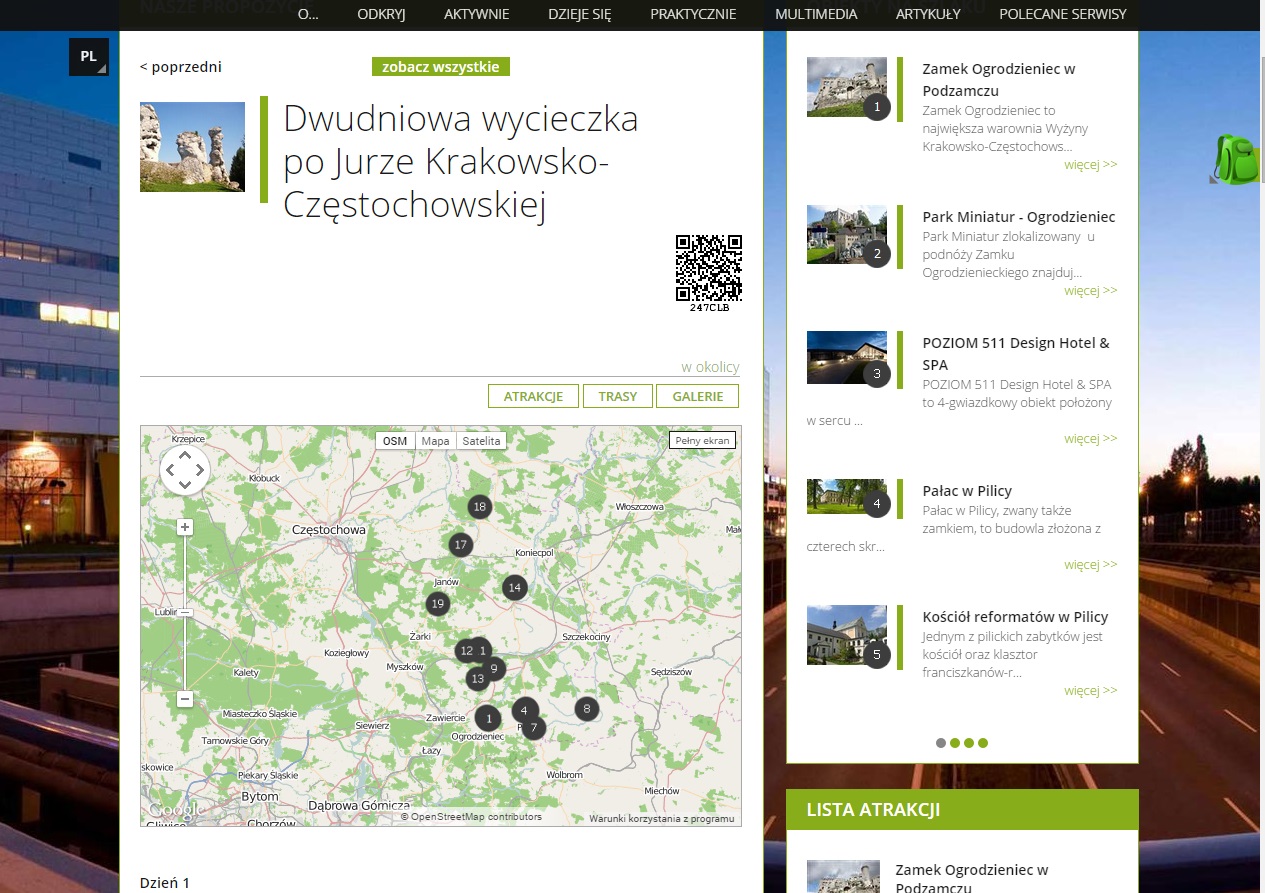The image size is (1265, 893).
Task: Open the map in Pełny ekran
Action: coord(702,440)
